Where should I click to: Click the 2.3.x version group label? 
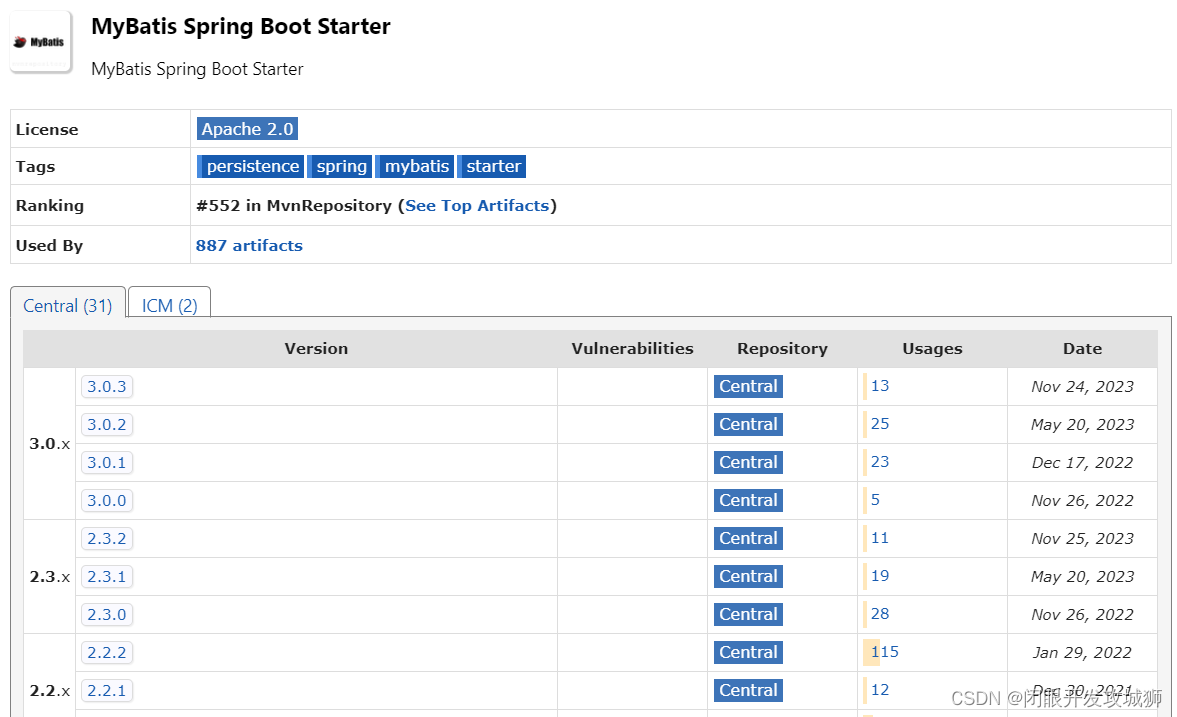50,577
